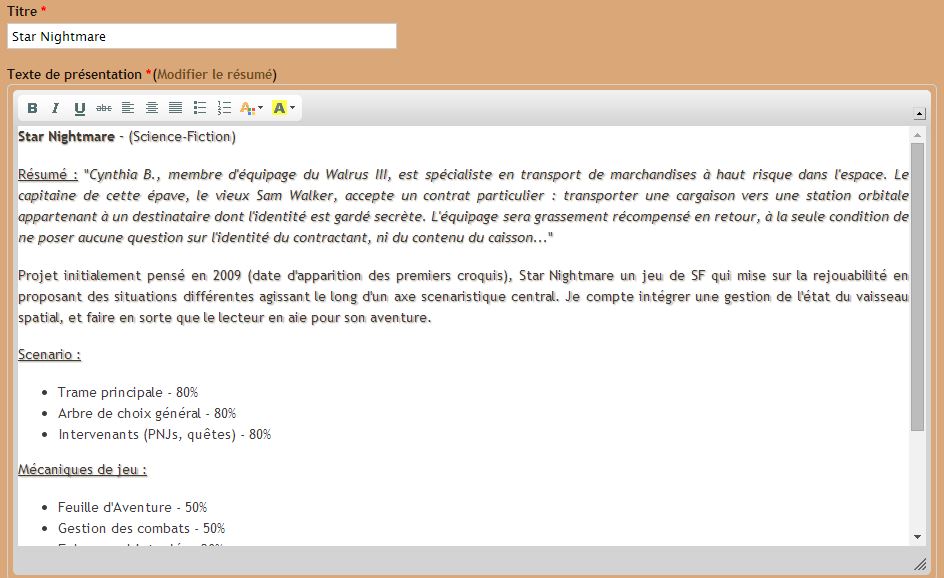Center-align the text
This screenshot has width=944, height=578.
click(x=152, y=108)
